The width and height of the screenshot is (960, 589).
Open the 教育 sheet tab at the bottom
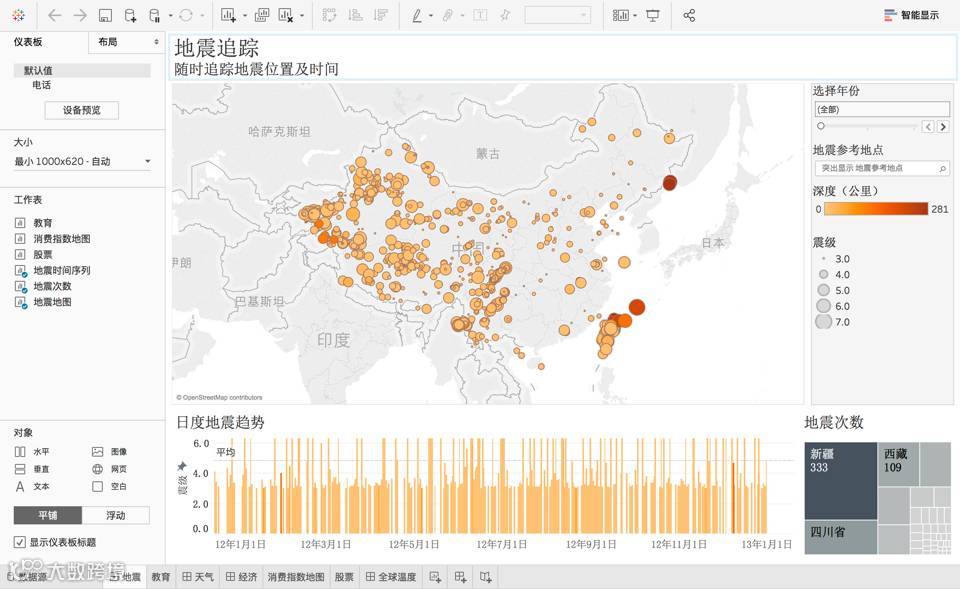(x=160, y=577)
